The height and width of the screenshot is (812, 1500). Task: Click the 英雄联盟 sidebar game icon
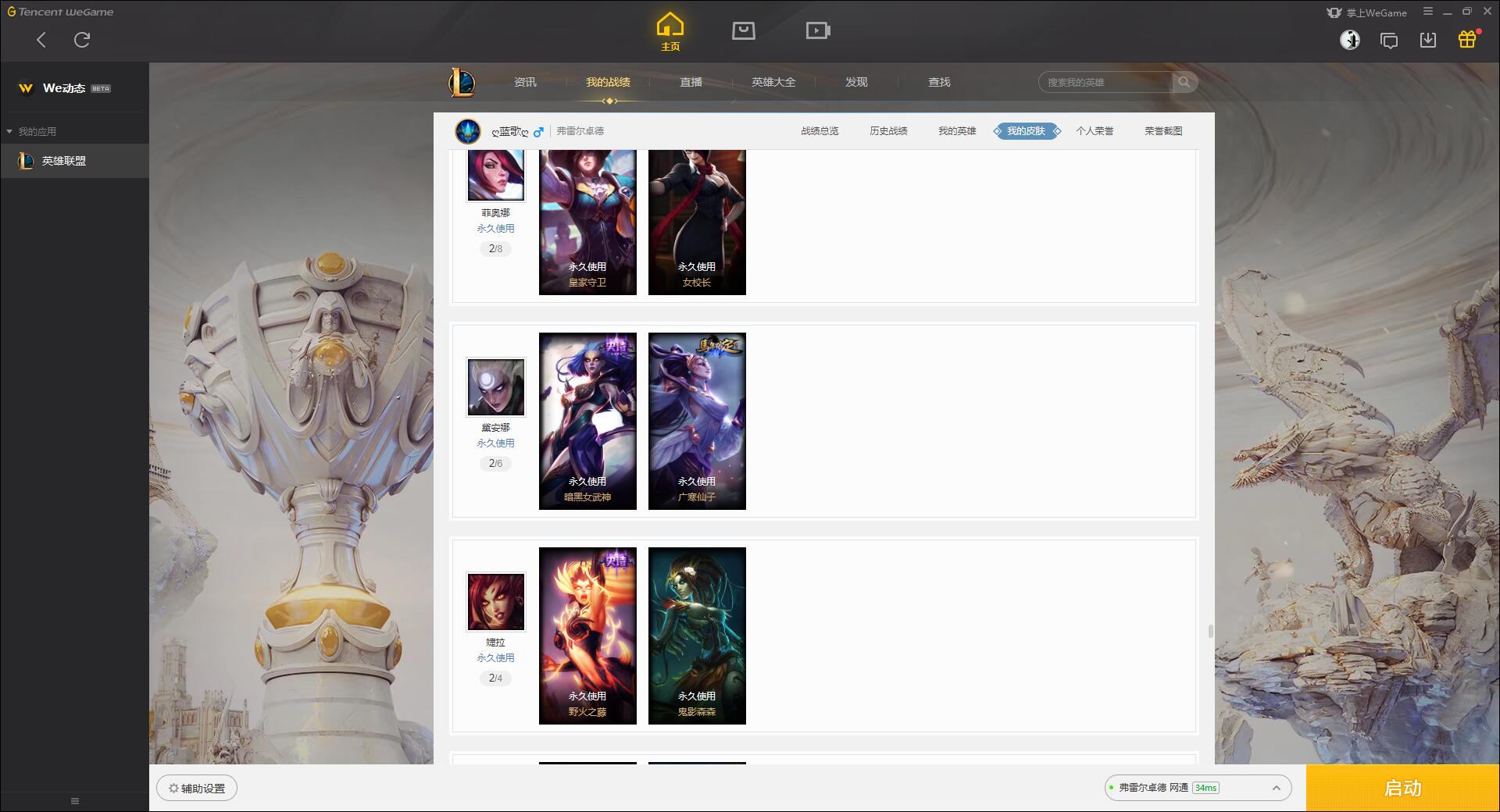[25, 161]
